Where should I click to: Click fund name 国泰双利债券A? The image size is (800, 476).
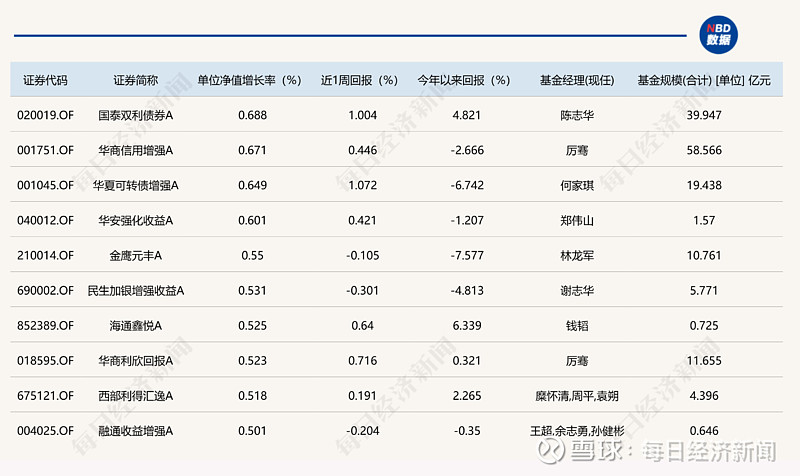pyautogui.click(x=136, y=115)
